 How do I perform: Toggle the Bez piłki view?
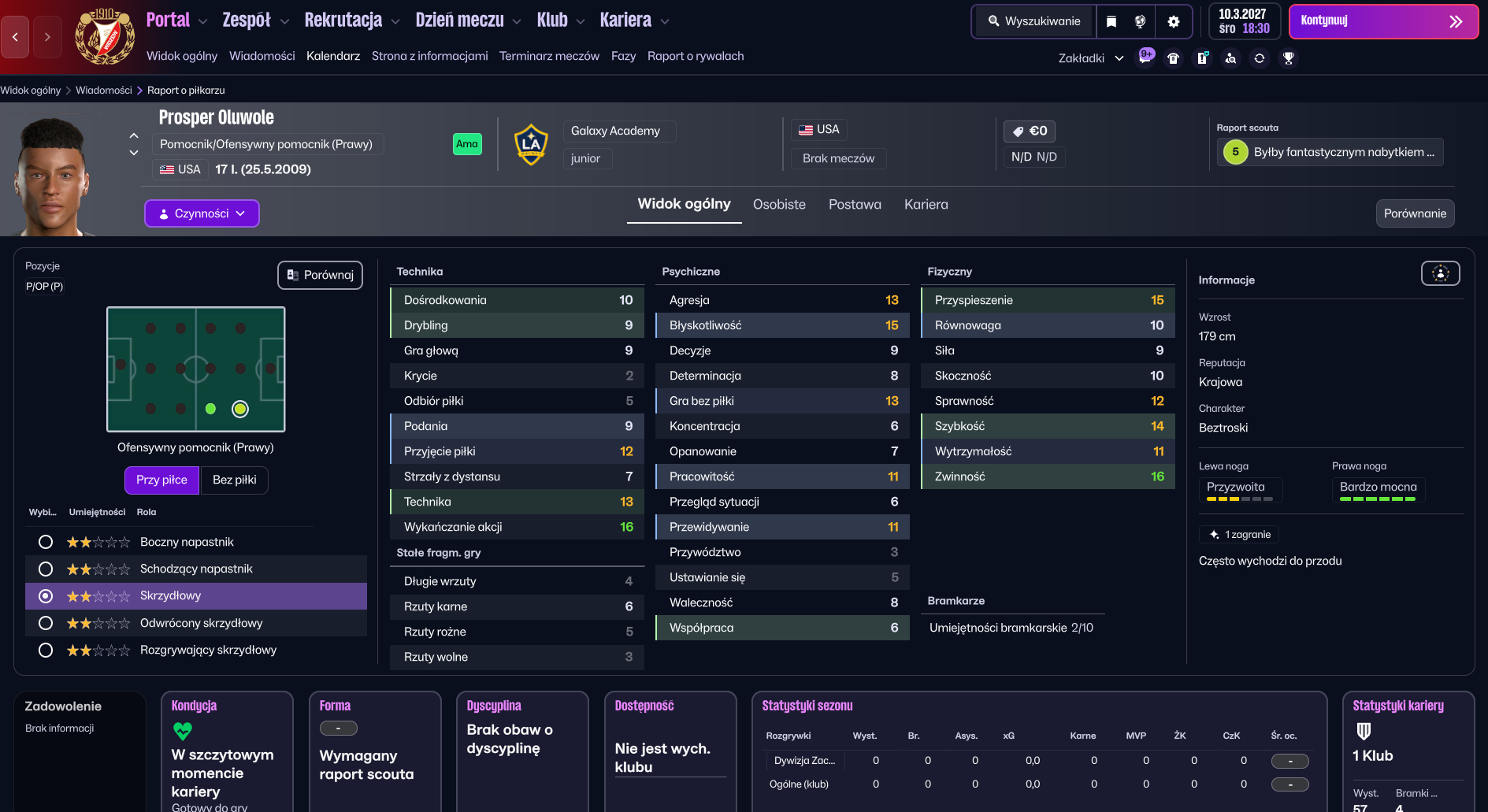point(234,480)
